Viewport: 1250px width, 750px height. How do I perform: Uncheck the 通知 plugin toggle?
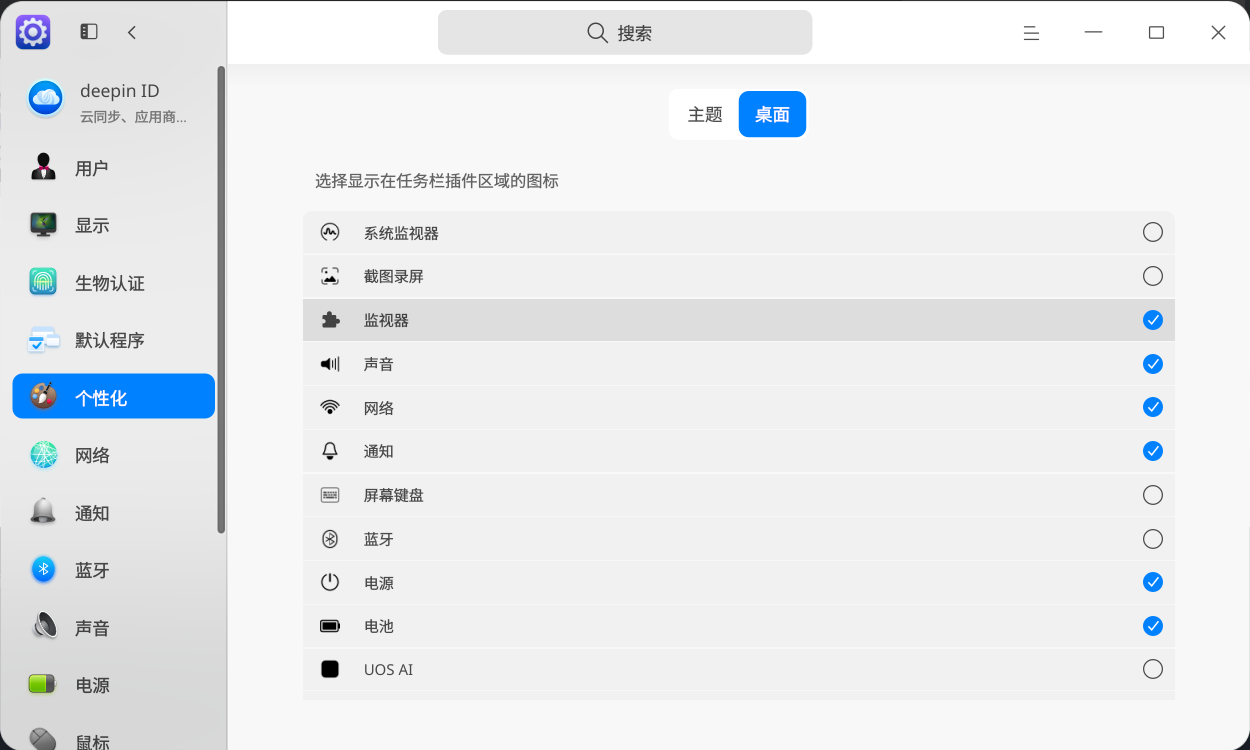point(1153,451)
